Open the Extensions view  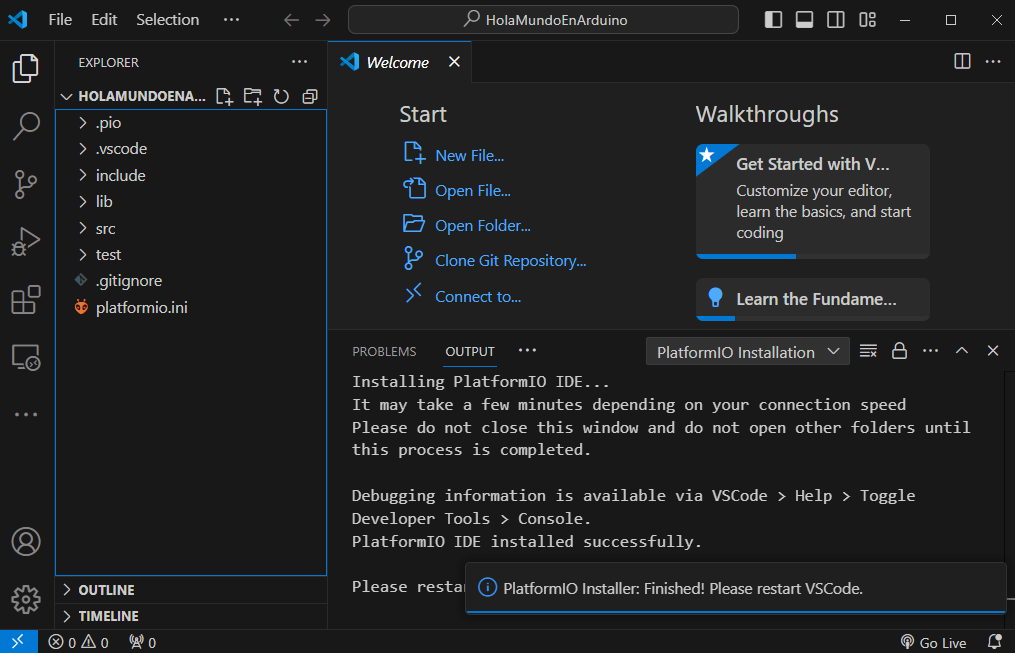point(26,300)
